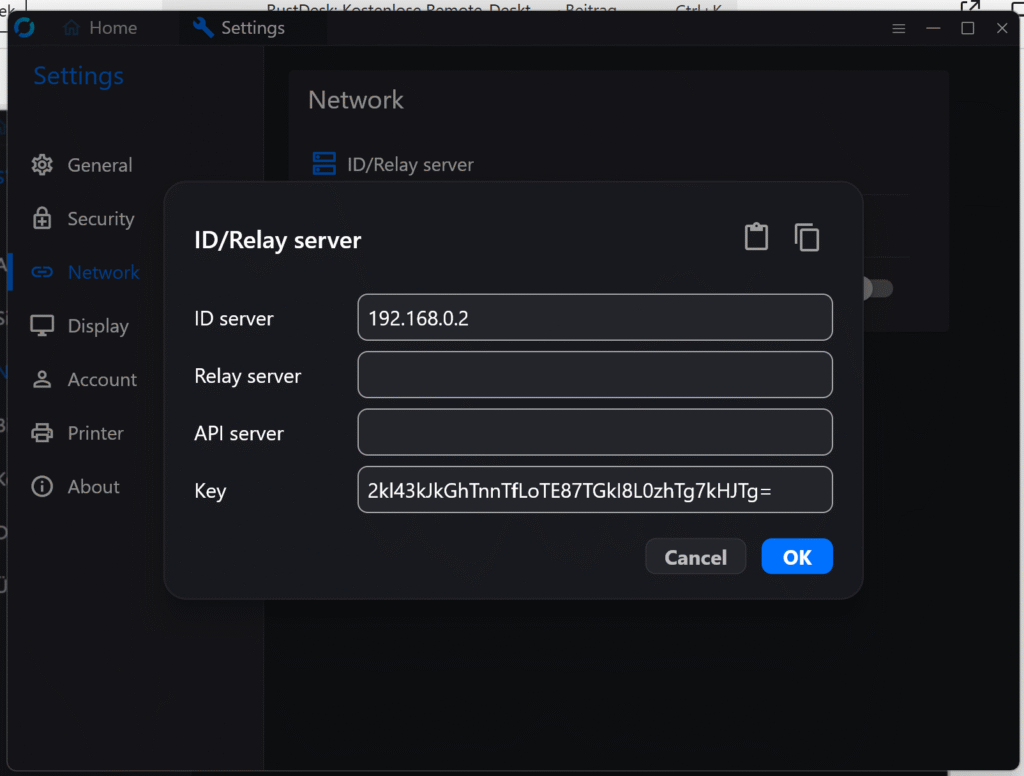Screen dimensions: 1024x776
Task: Click the copy server config icon
Action: click(807, 237)
